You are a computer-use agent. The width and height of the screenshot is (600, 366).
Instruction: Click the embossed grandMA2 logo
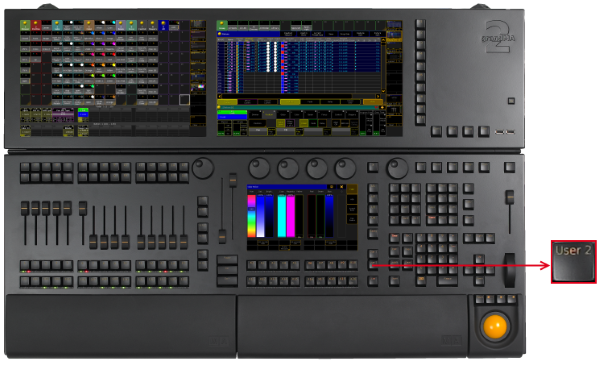point(498,37)
